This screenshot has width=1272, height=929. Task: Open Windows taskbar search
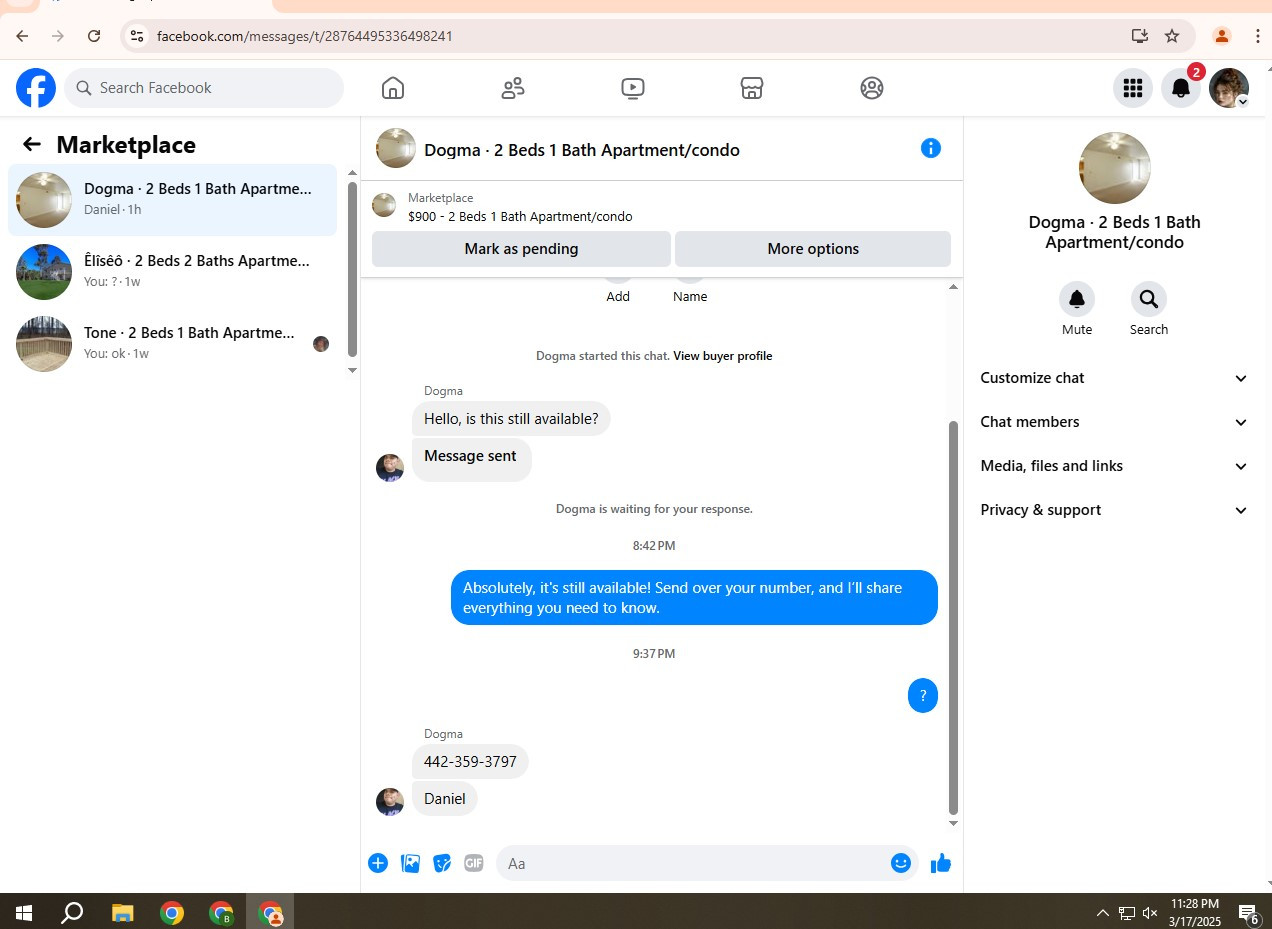(72, 912)
